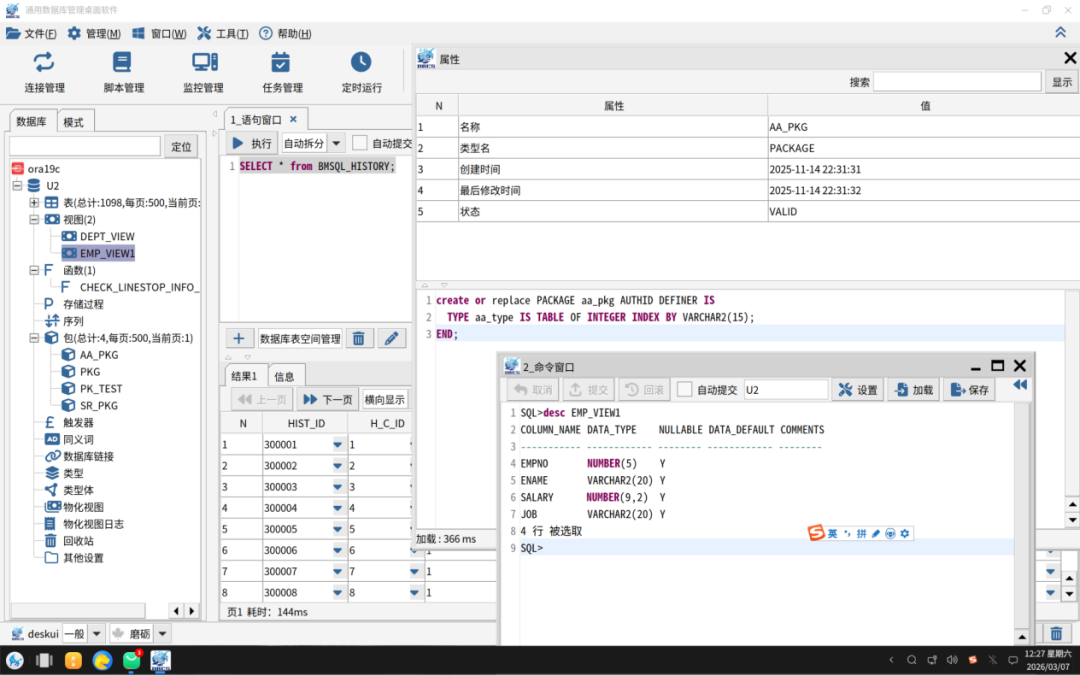Viewport: 1080px width, 676px height.
Task: Click the 数据库表空间管理 button
Action: pos(300,338)
